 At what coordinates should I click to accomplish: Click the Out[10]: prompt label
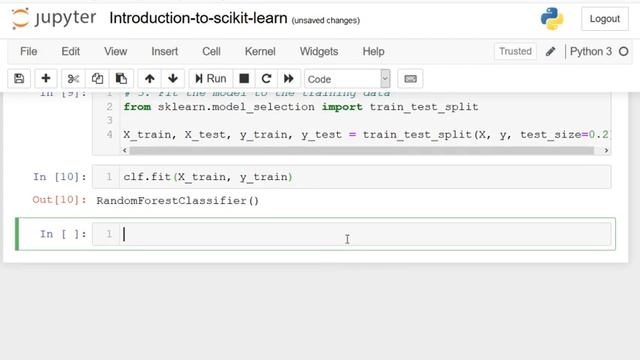coord(60,200)
